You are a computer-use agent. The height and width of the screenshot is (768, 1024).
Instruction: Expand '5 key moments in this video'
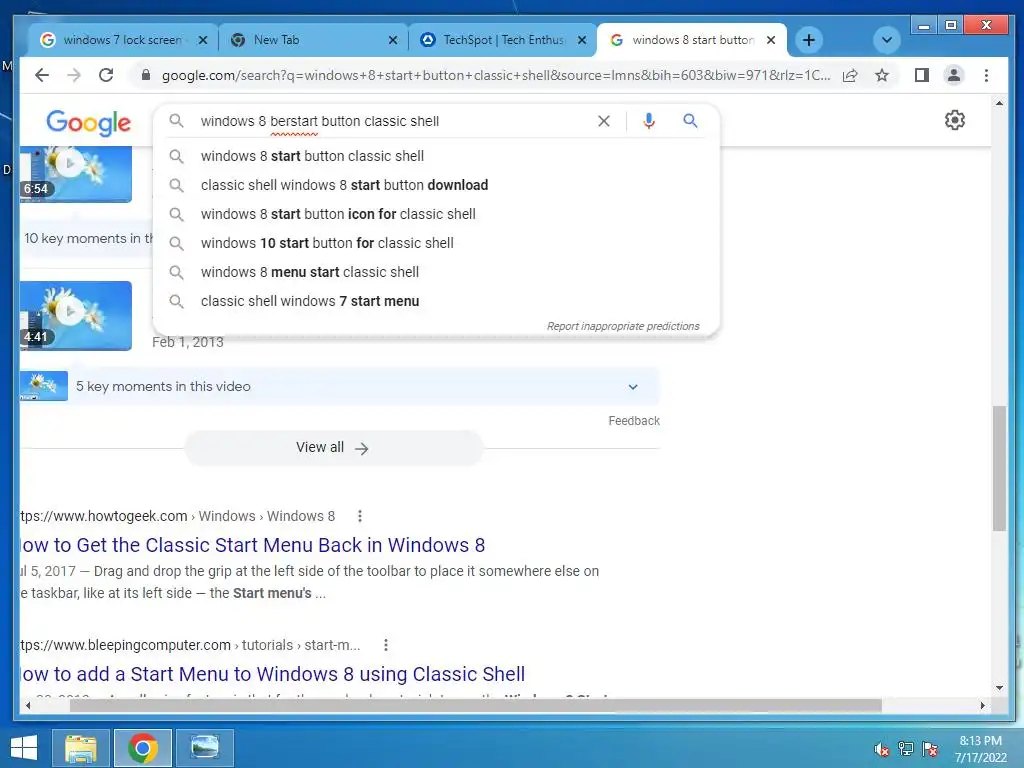pos(340,386)
